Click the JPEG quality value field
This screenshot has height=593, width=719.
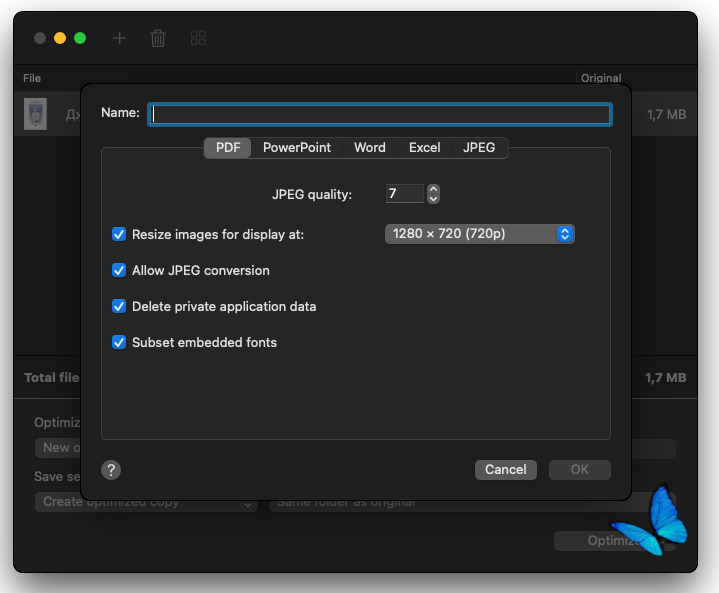[404, 194]
